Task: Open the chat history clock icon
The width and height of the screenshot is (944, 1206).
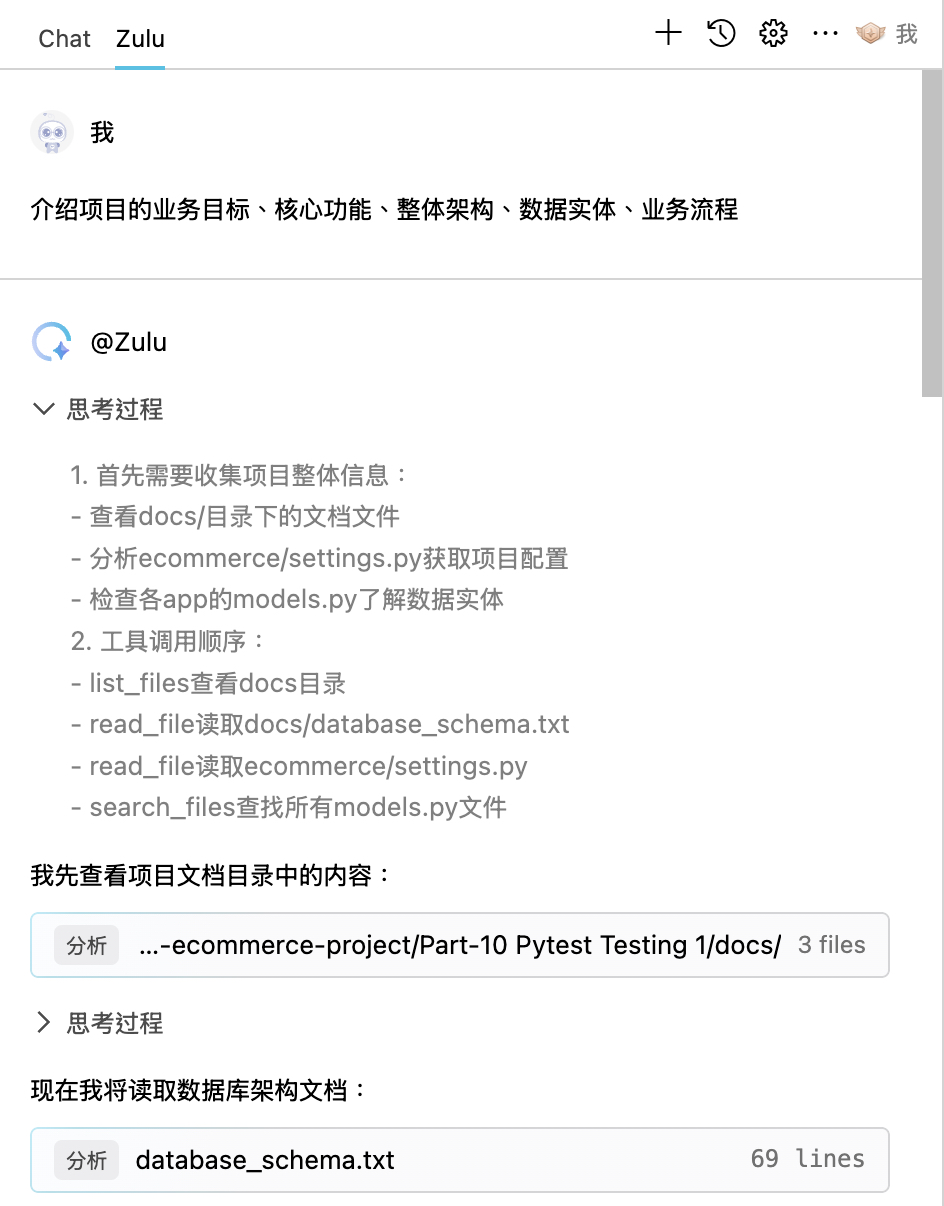Action: tap(721, 33)
